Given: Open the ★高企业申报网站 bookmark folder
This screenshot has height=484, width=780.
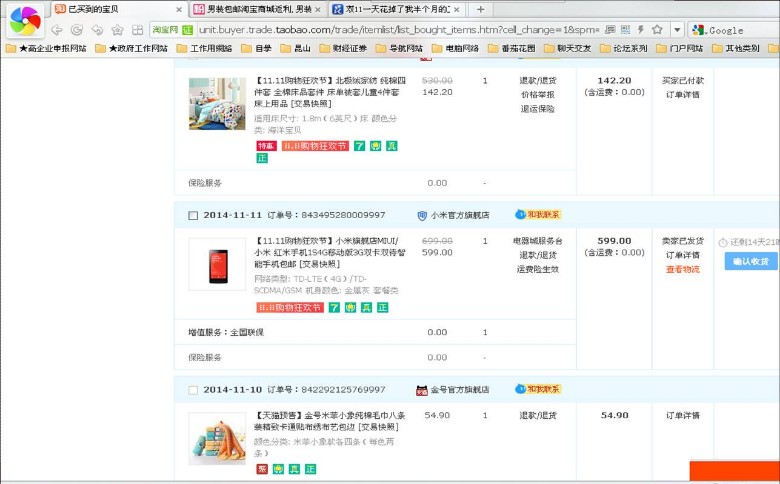Looking at the screenshot, I should [46, 48].
